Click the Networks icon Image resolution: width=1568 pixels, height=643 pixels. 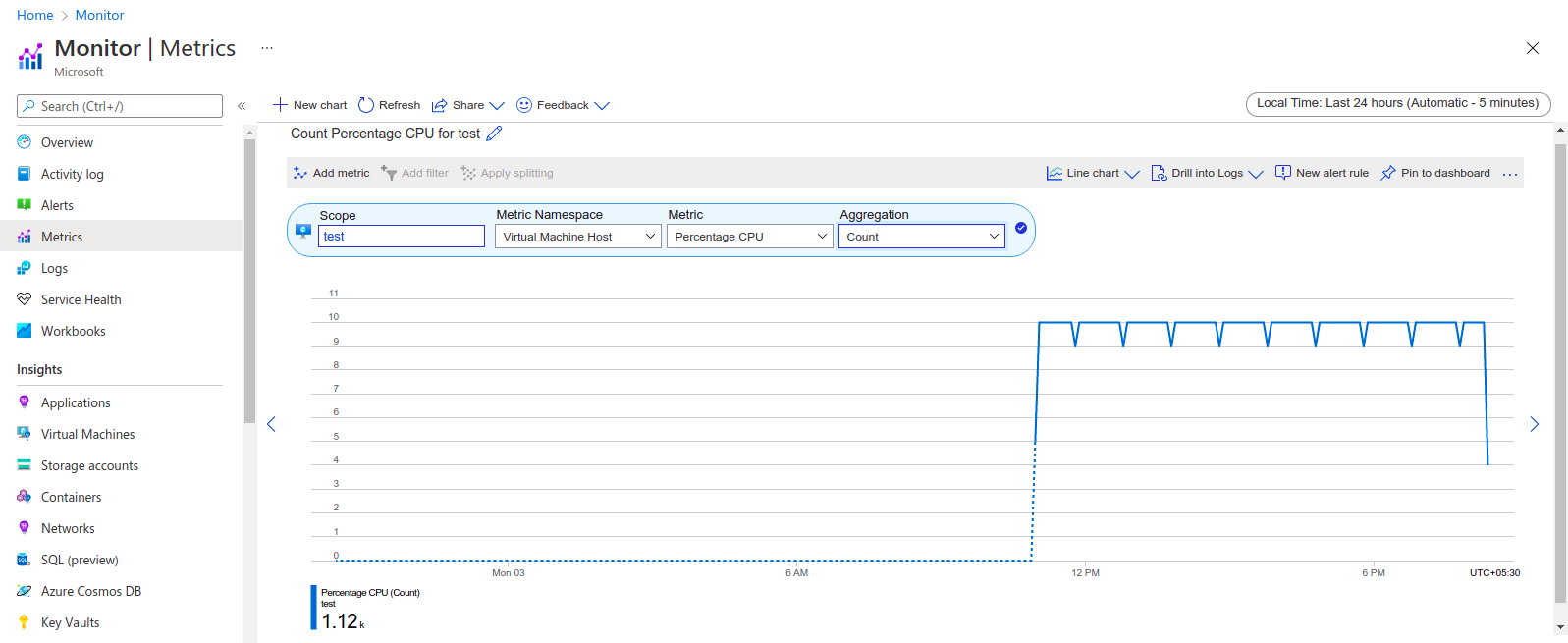click(25, 528)
